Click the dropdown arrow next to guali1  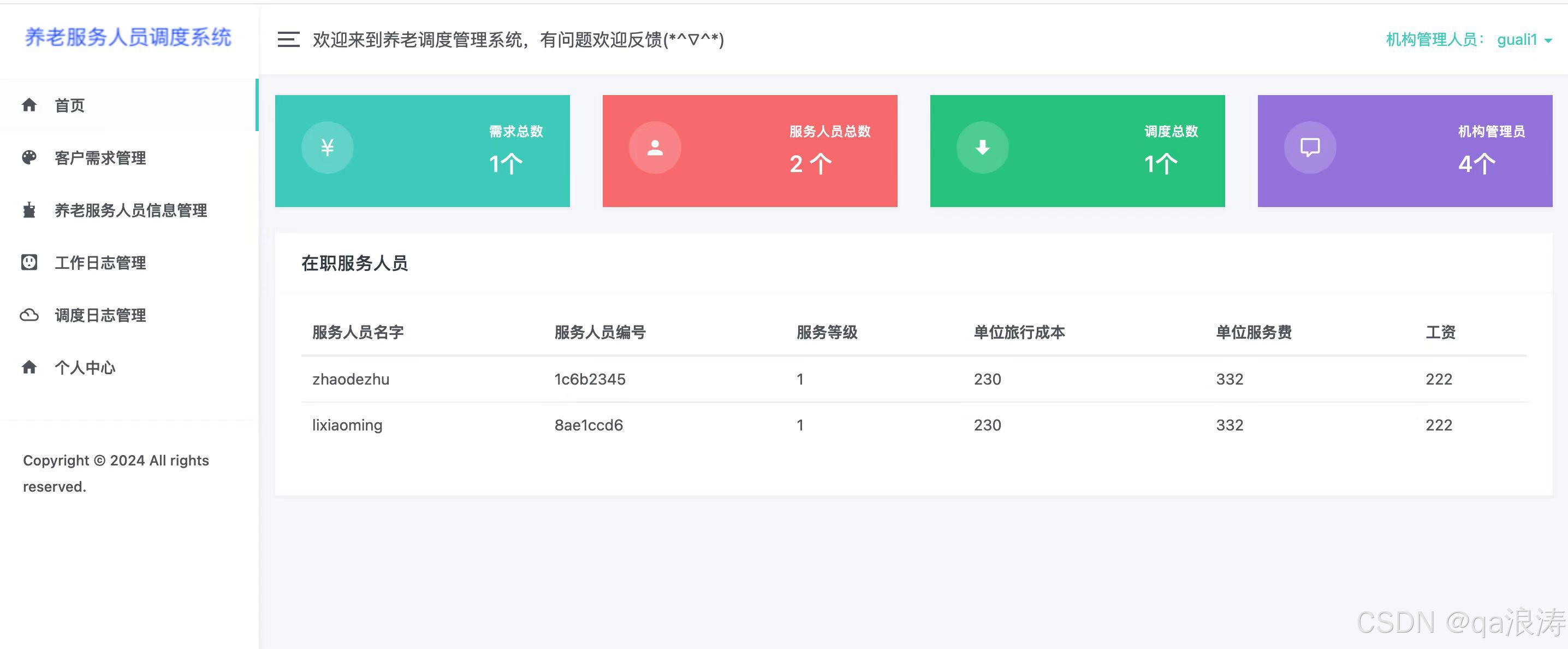click(x=1548, y=41)
